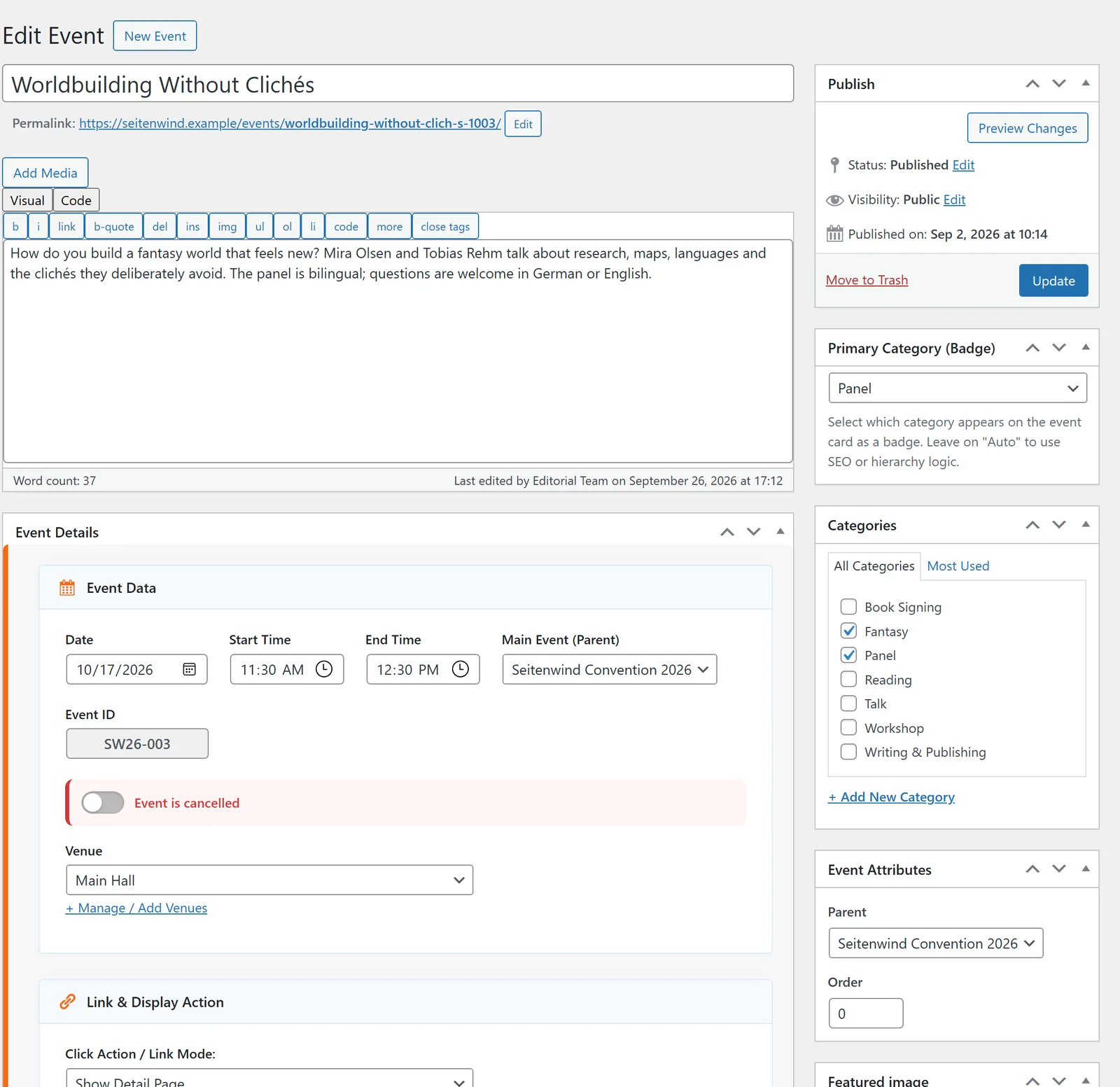
Task: Select the All Categories tab
Action: pyautogui.click(x=874, y=566)
